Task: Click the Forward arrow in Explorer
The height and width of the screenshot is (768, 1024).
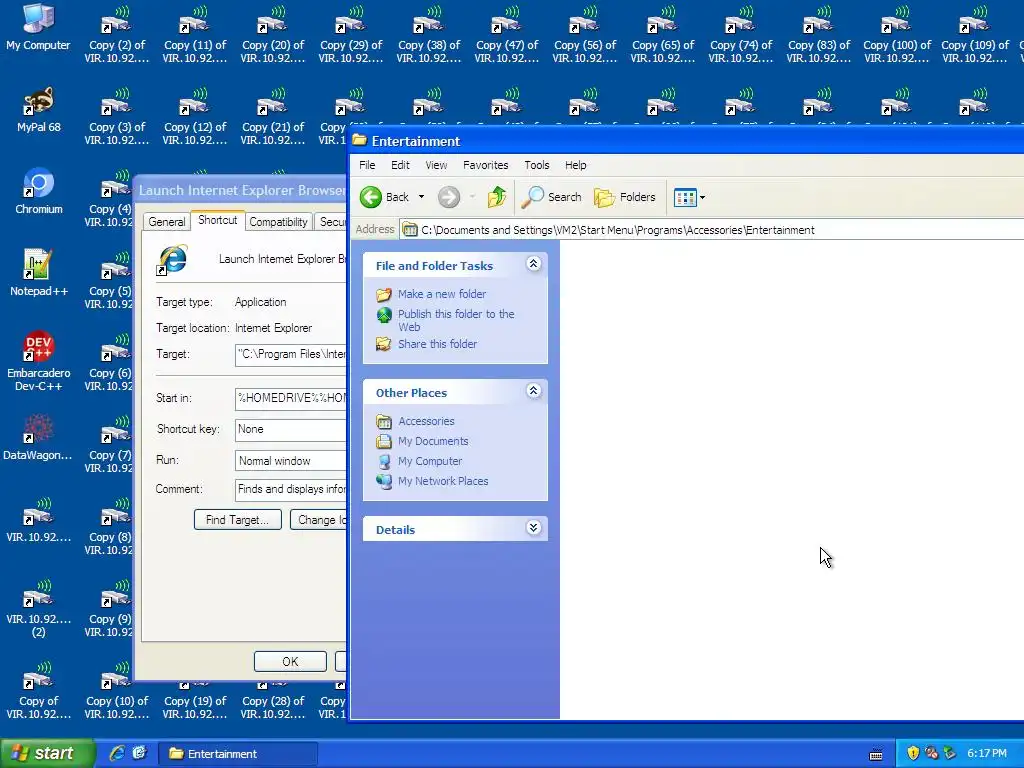Action: [449, 197]
